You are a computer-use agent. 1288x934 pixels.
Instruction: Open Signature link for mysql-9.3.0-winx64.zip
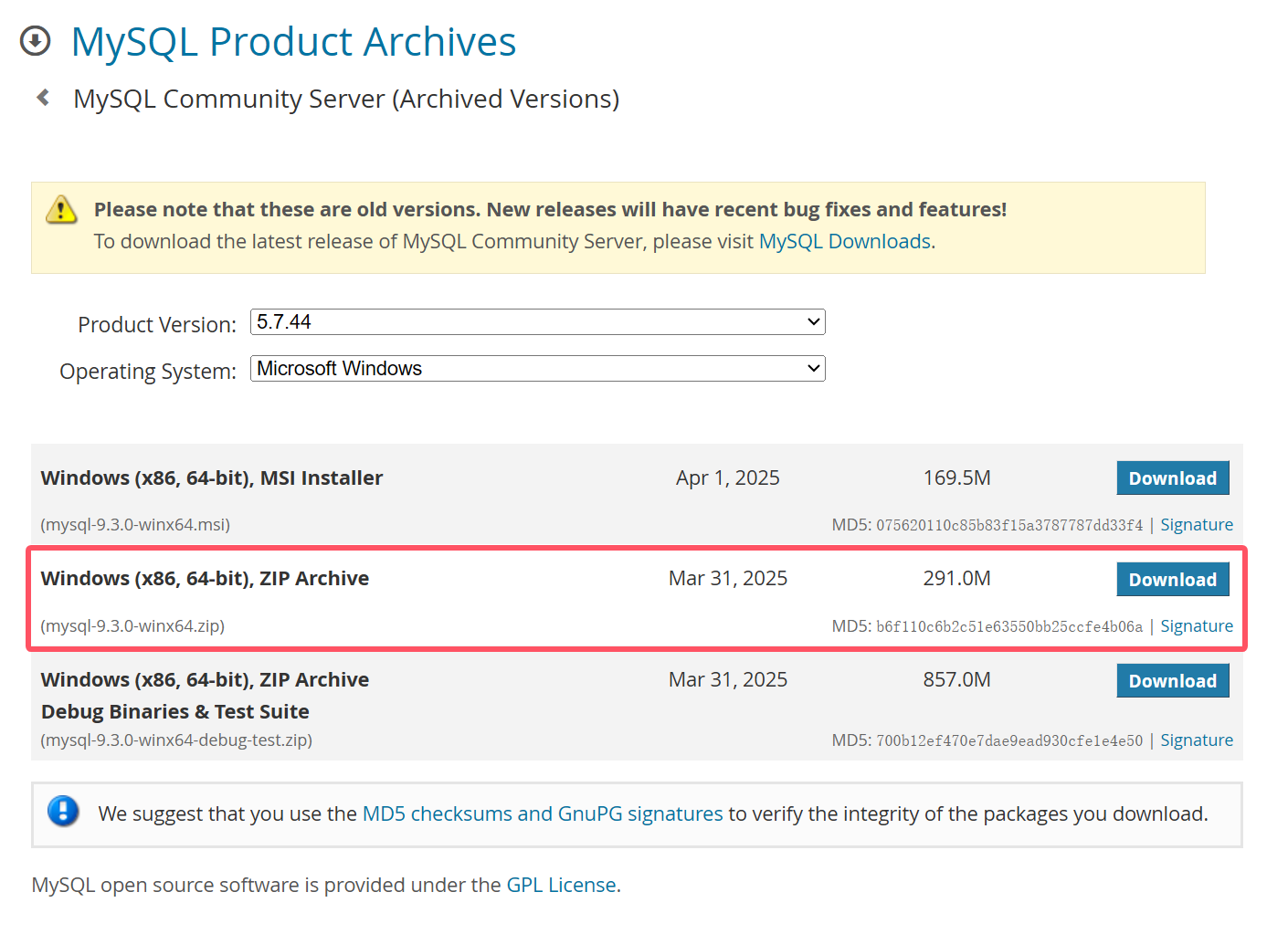coord(1196,626)
